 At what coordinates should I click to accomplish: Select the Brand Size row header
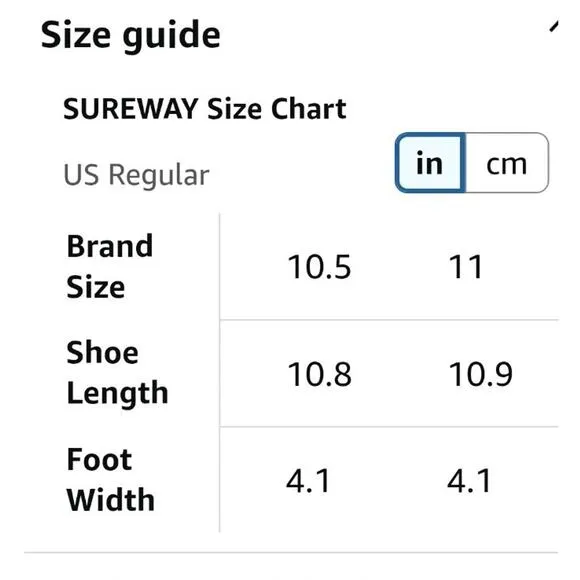(x=109, y=266)
